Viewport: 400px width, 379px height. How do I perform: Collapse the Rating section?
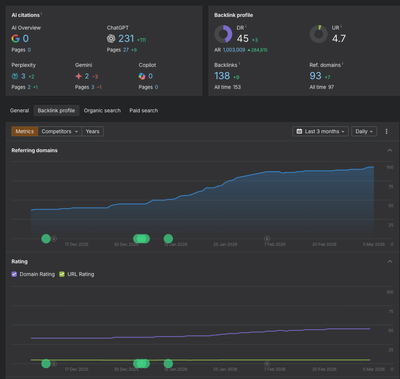click(x=390, y=261)
